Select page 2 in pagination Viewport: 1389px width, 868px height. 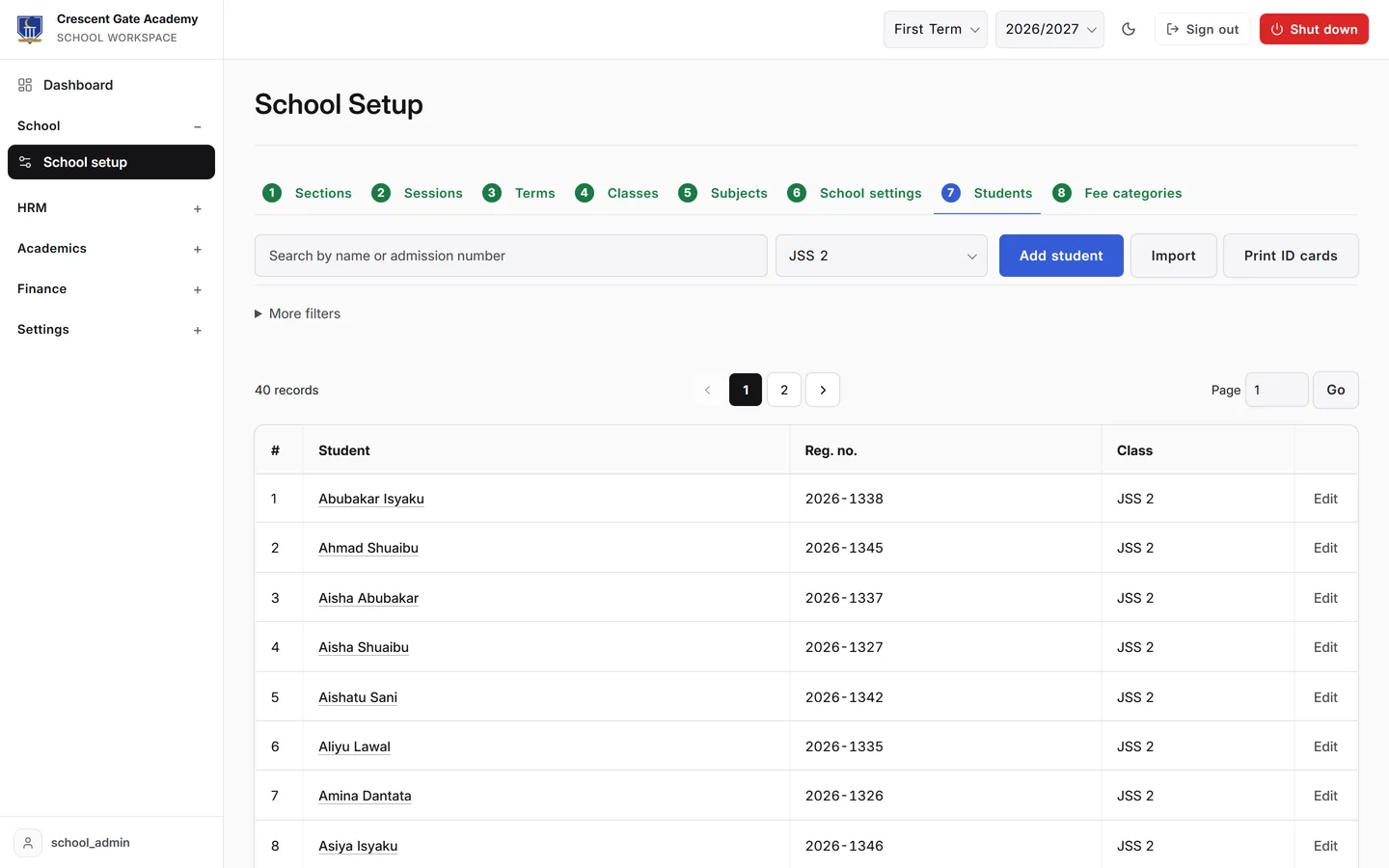coord(784,390)
